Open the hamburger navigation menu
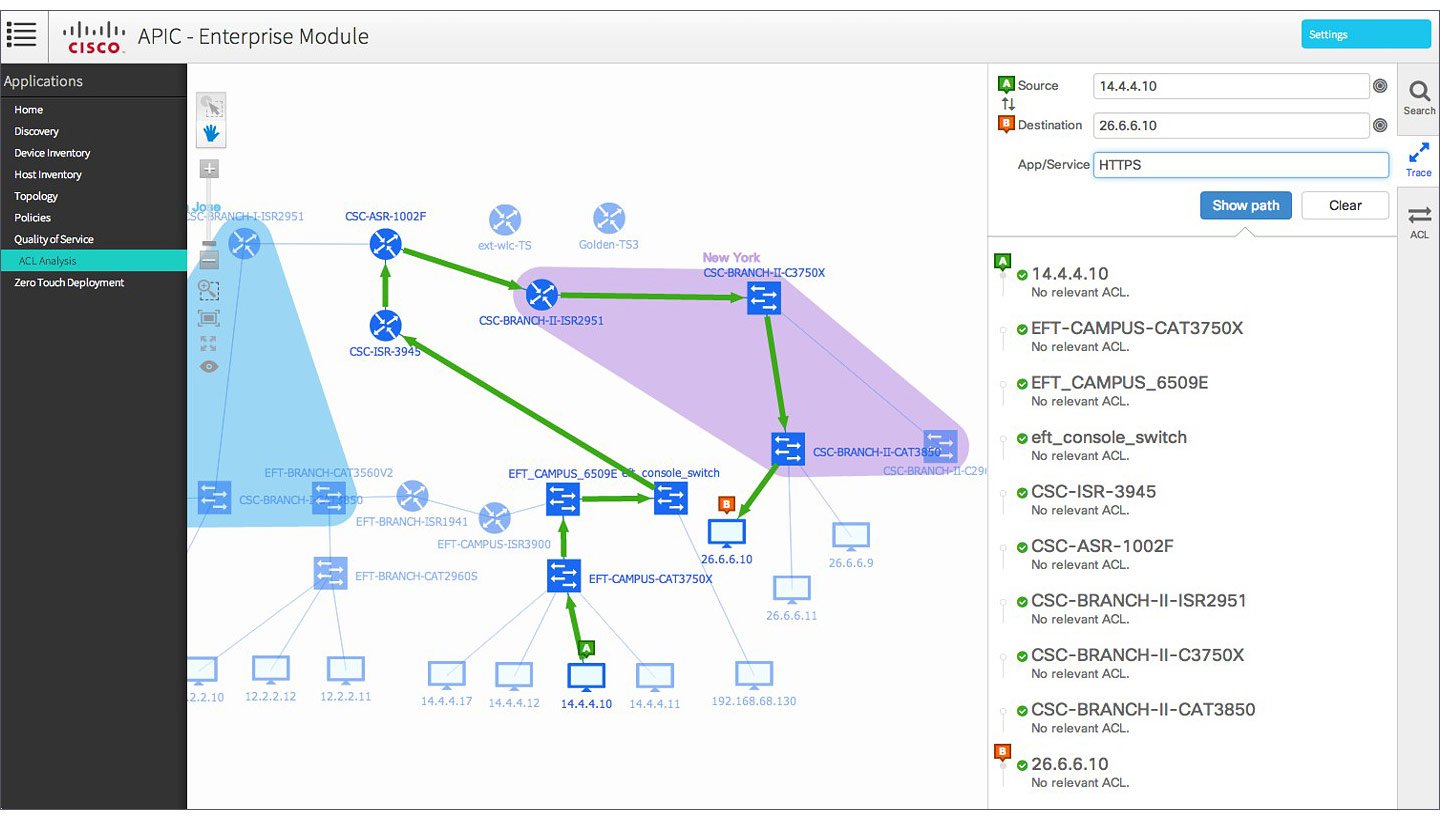This screenshot has height=820, width=1440. 21,35
